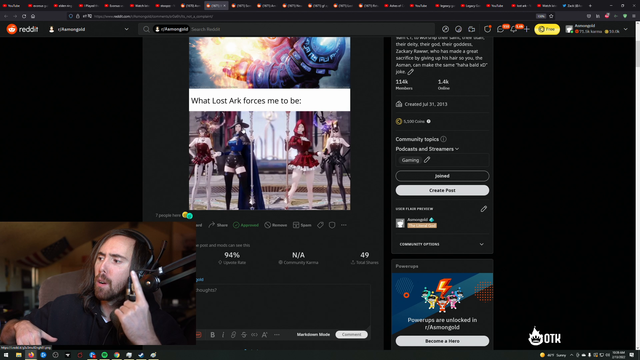Click the plus create post icon

coord(527,29)
